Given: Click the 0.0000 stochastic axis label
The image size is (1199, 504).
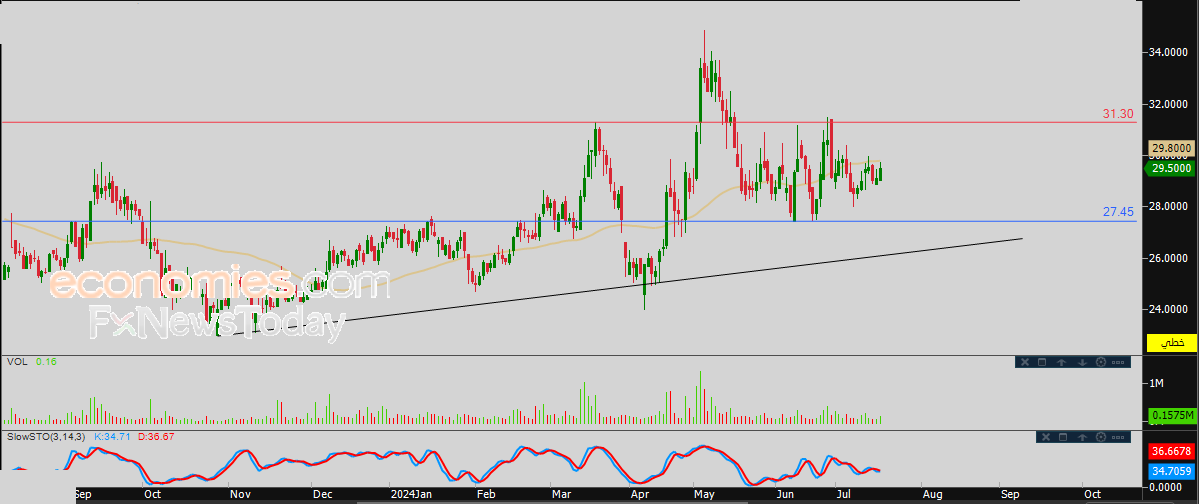Looking at the screenshot, I should 1166,486.
